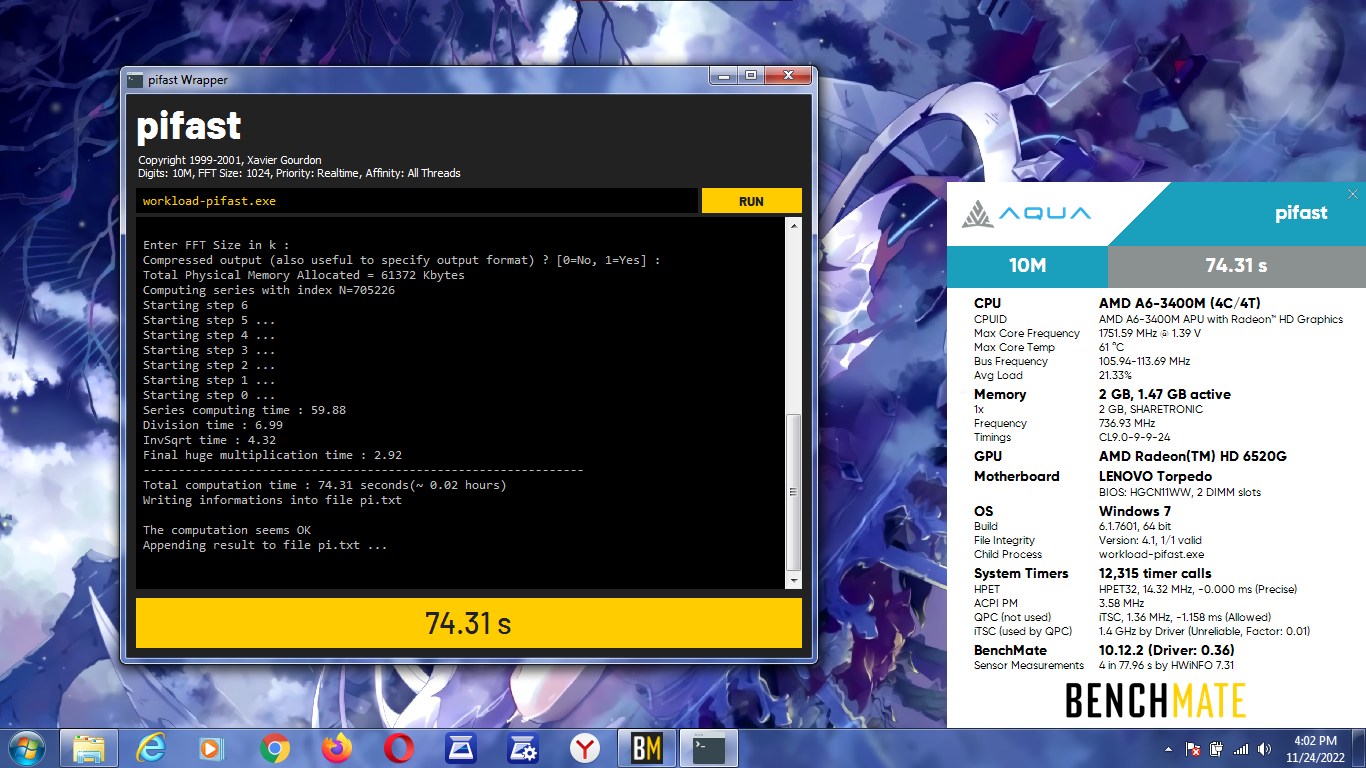Open scanner settings taskbar icon with gear
The height and width of the screenshot is (768, 1366).
[523, 748]
